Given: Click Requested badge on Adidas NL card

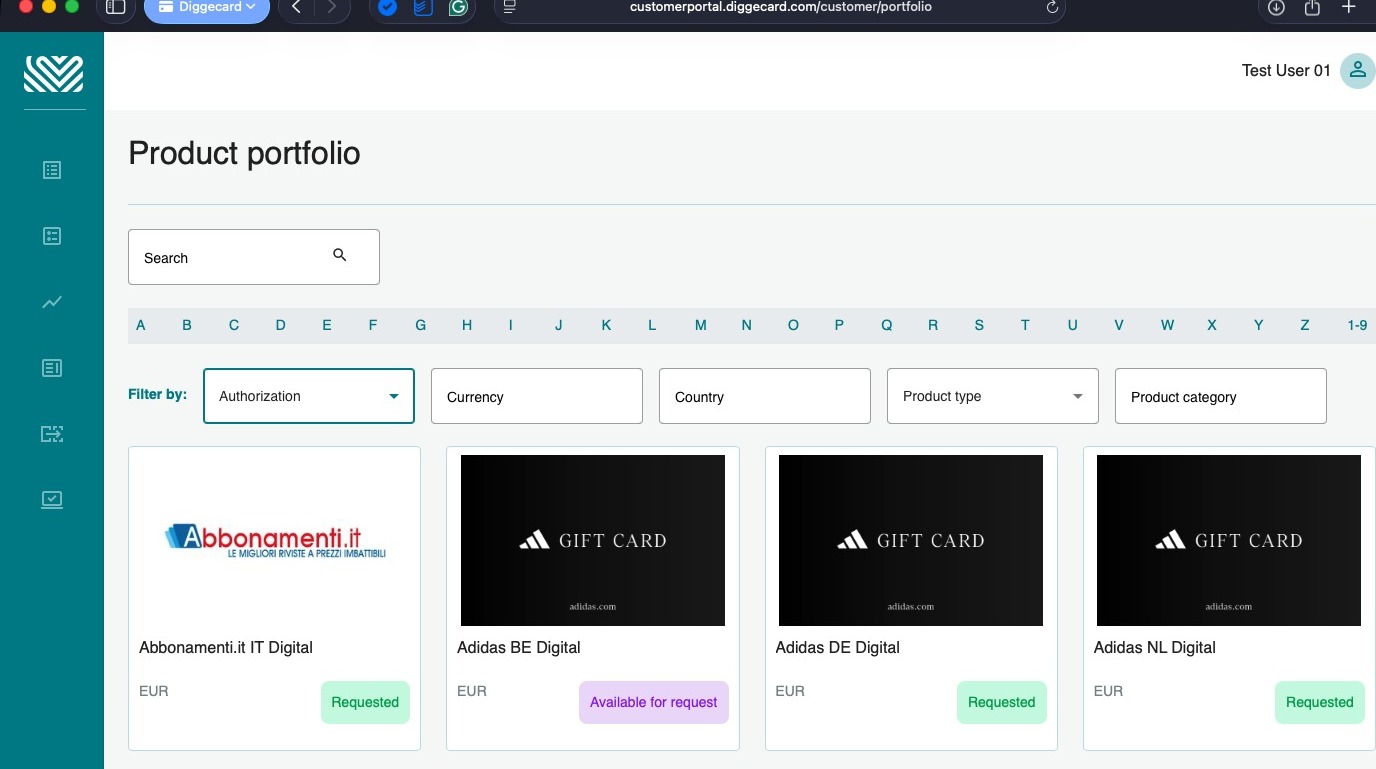Looking at the screenshot, I should (x=1320, y=702).
